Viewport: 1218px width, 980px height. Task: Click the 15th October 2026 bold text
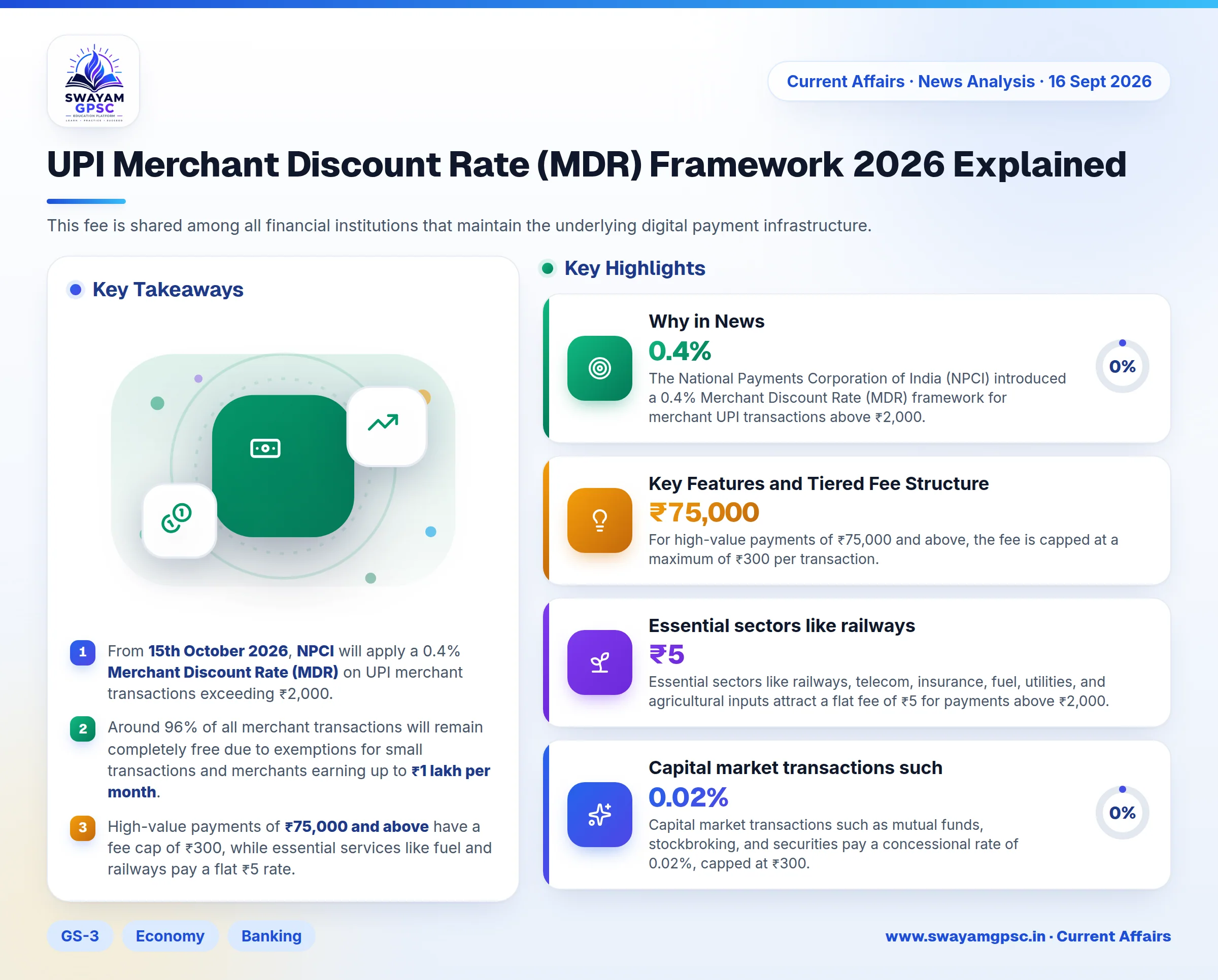[218, 651]
